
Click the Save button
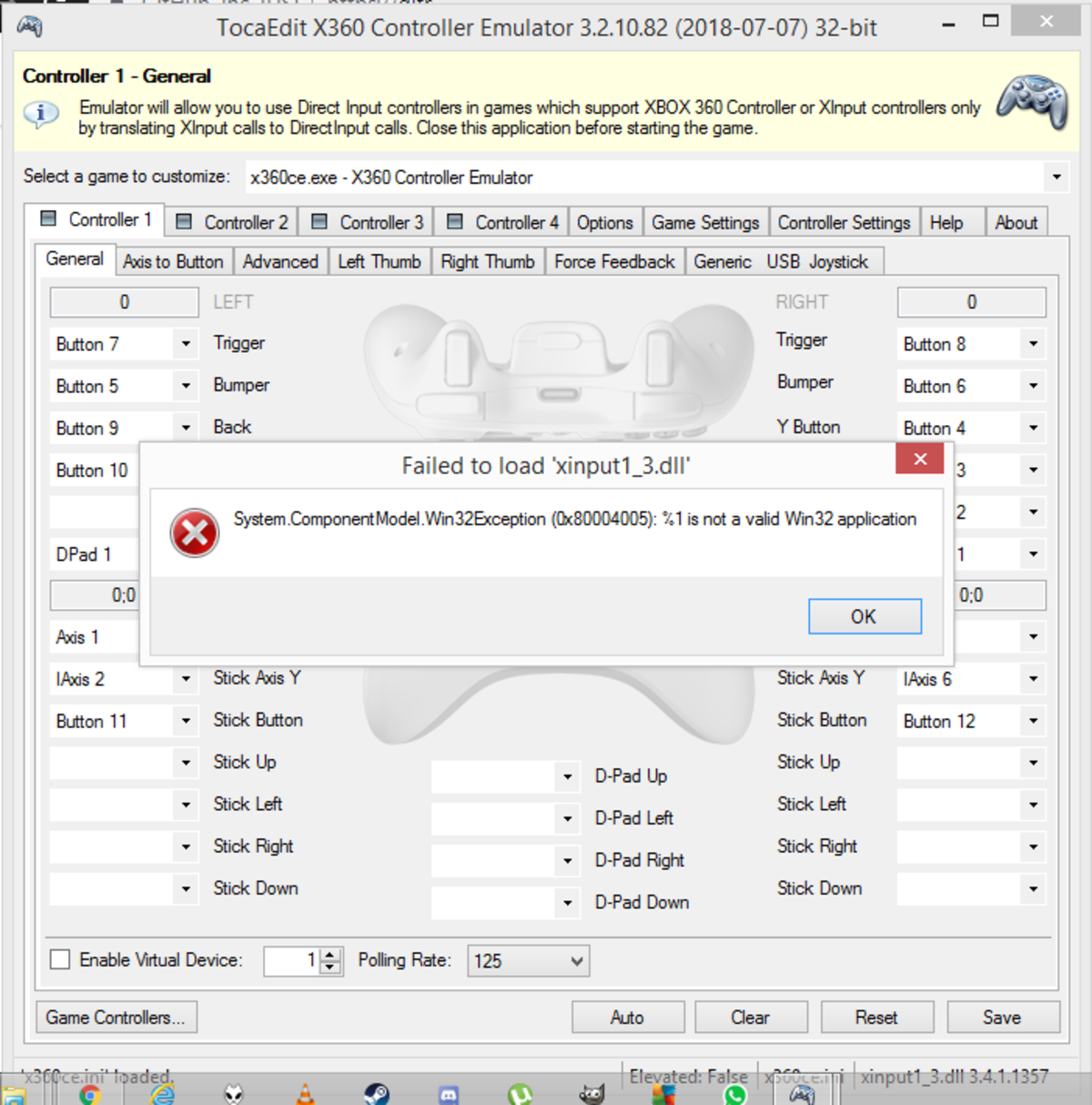pos(1003,1018)
